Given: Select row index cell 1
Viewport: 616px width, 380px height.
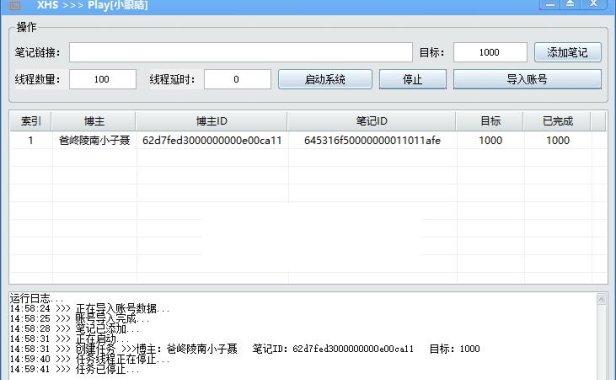Looking at the screenshot, I should coord(31,140).
